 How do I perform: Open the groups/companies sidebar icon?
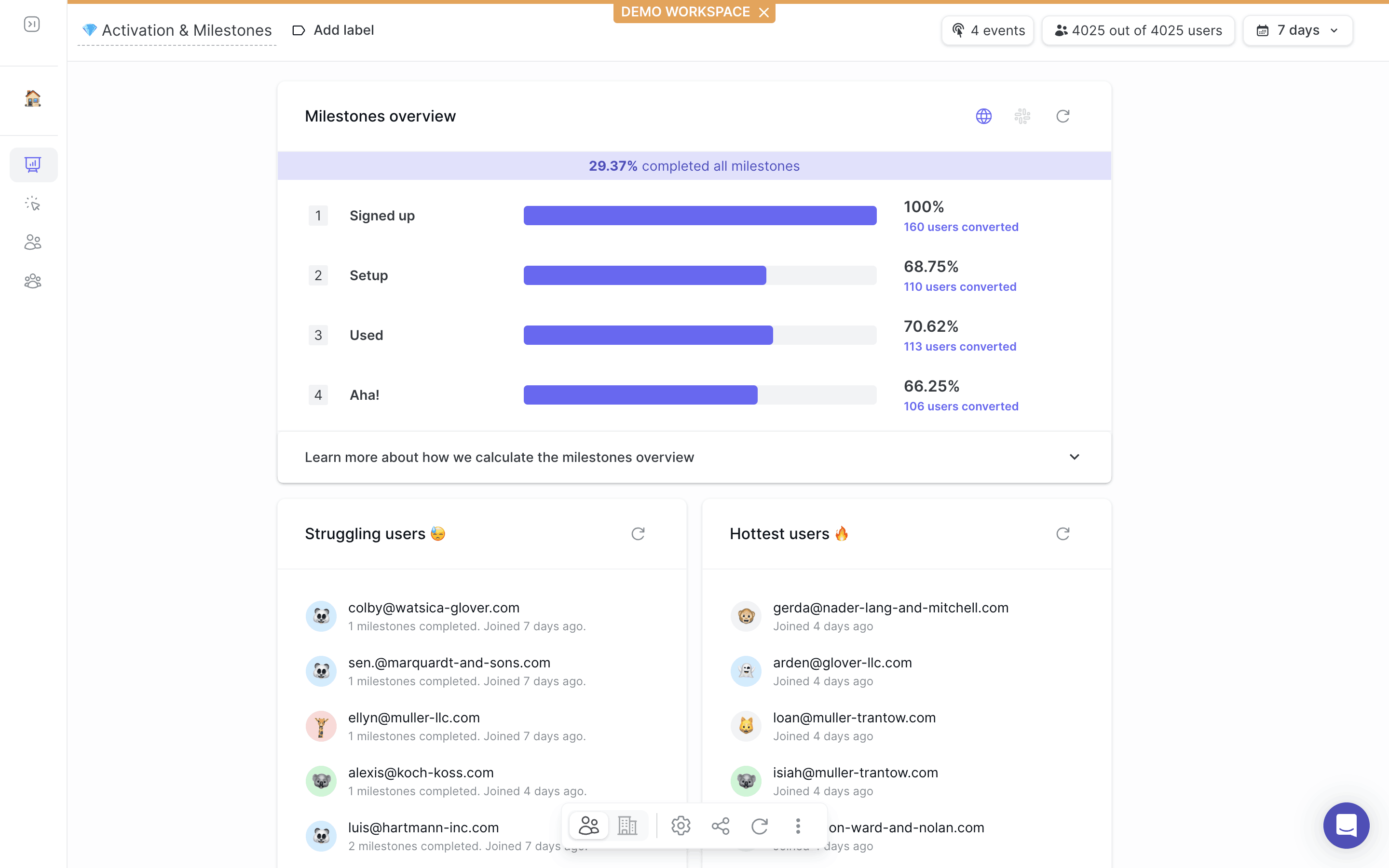[x=33, y=281]
